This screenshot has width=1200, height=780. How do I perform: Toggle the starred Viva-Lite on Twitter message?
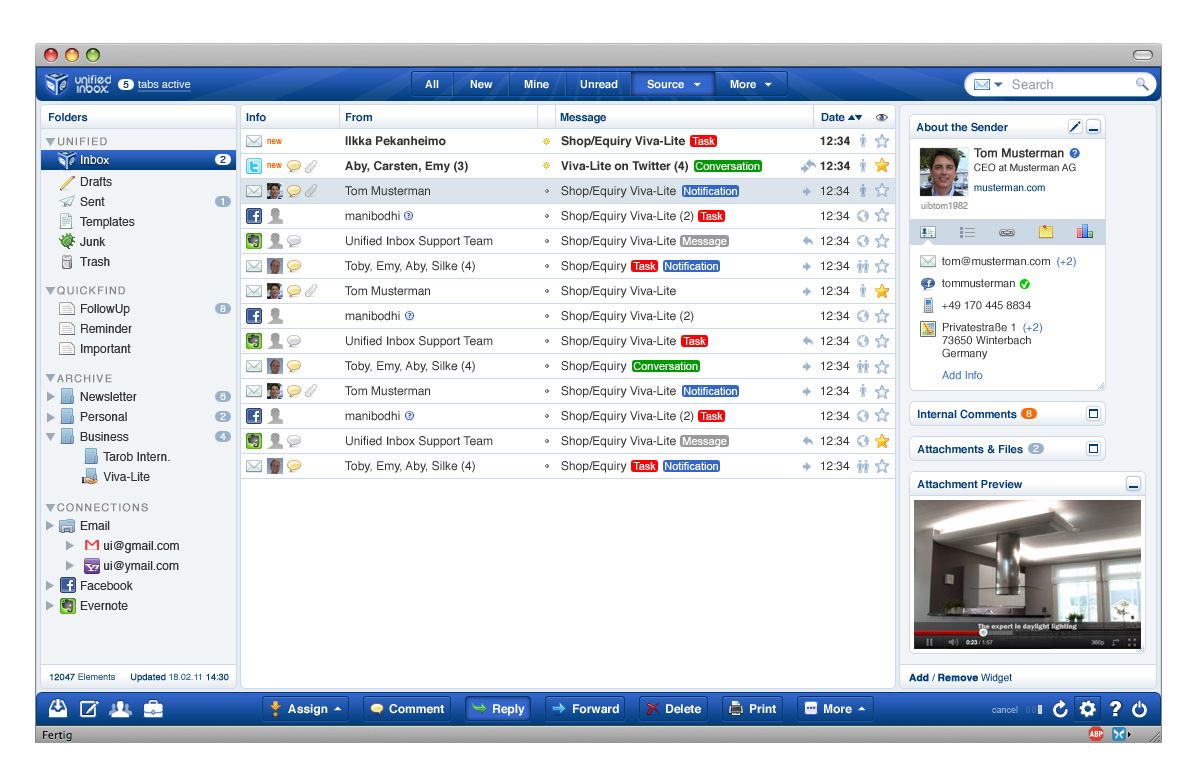882,165
